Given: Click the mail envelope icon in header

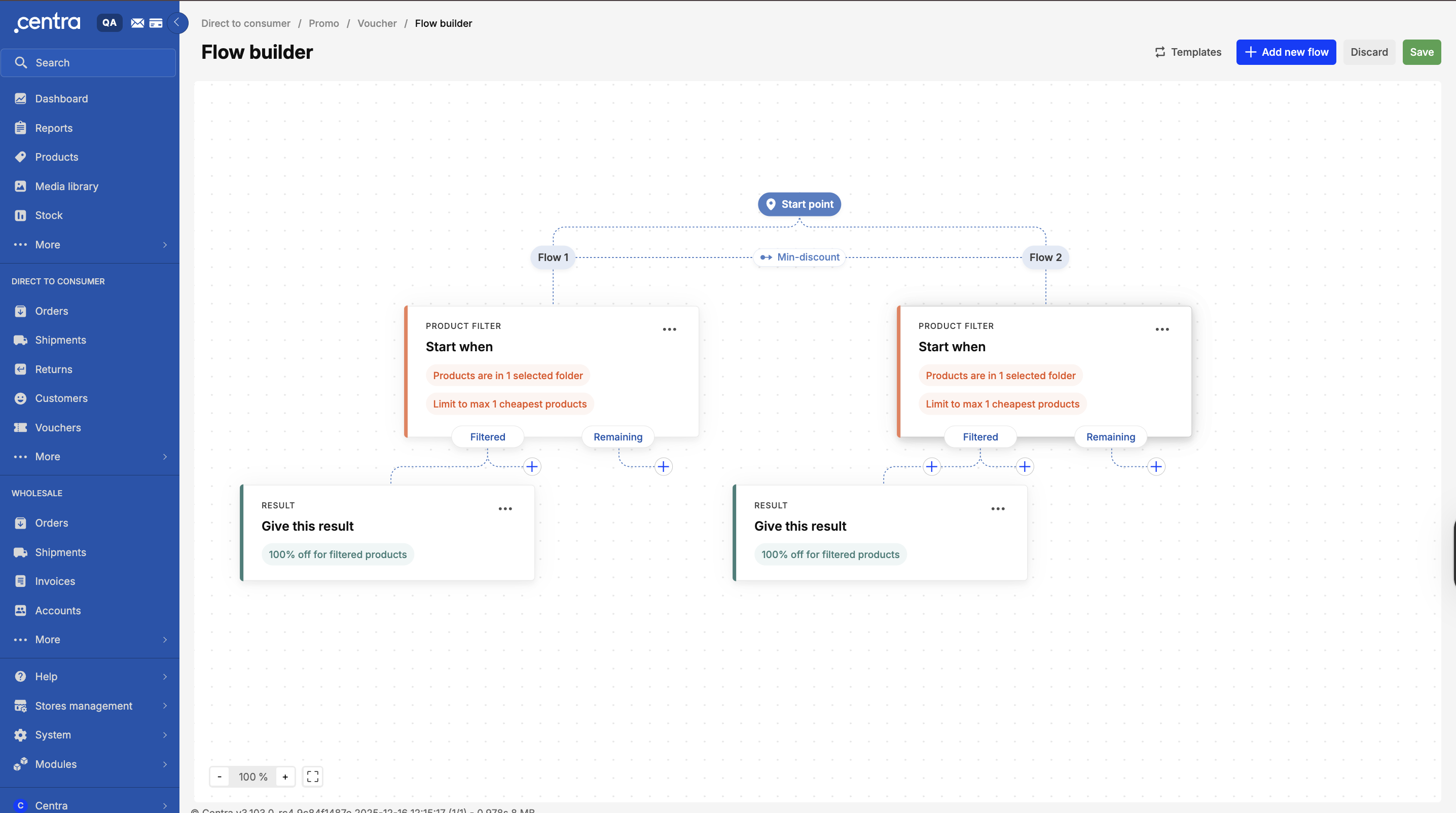Looking at the screenshot, I should click(137, 23).
